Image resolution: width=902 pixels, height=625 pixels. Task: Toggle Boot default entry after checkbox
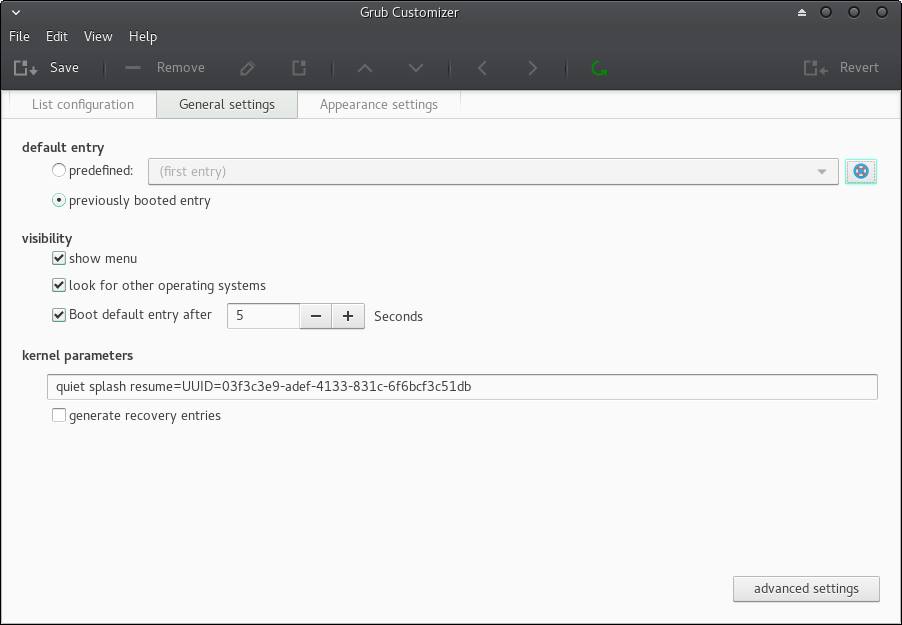click(59, 315)
